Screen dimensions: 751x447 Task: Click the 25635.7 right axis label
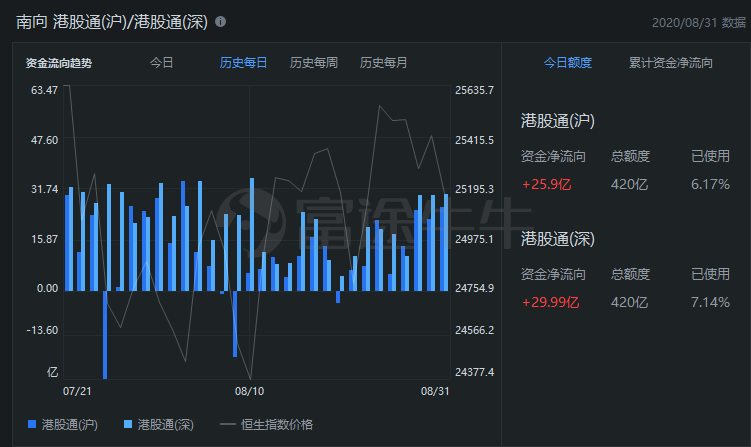pyautogui.click(x=474, y=90)
